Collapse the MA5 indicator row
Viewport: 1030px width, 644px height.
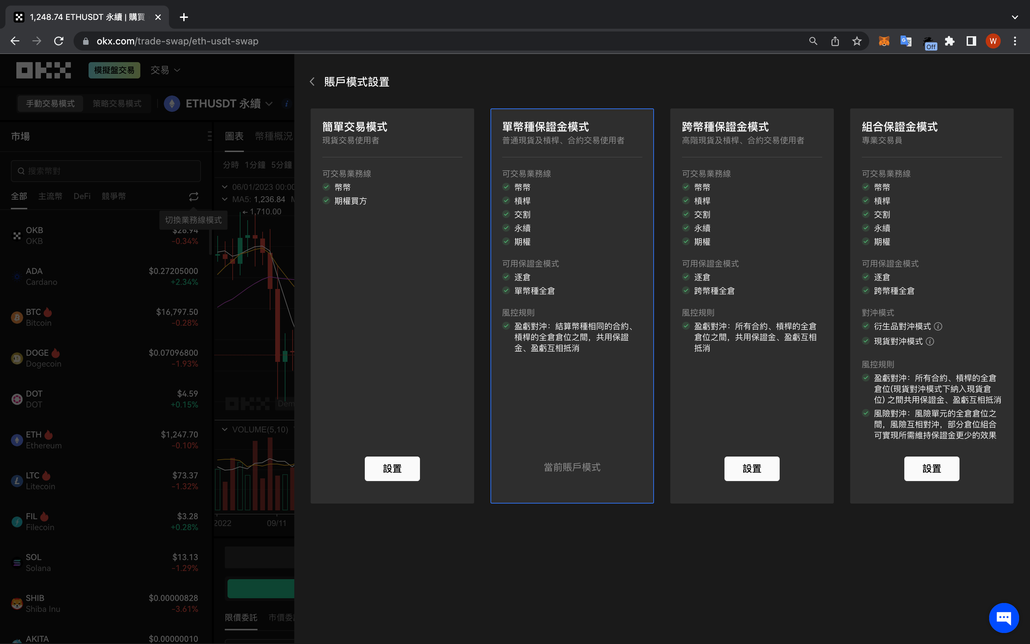tap(225, 199)
